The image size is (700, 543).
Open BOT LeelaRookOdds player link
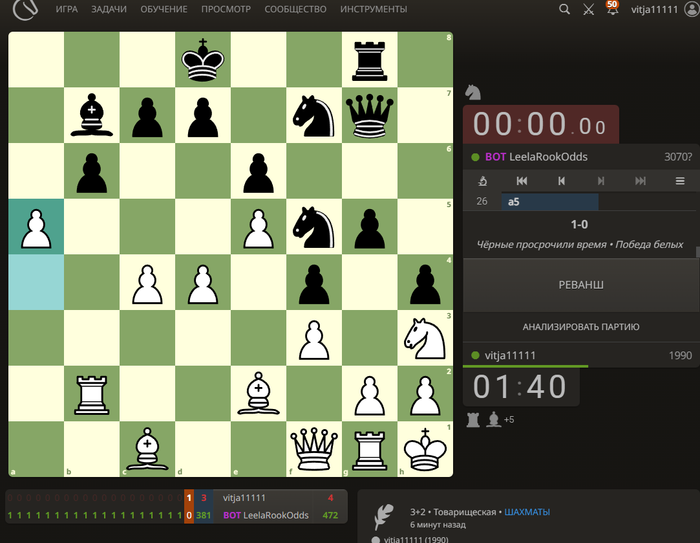tap(536, 157)
